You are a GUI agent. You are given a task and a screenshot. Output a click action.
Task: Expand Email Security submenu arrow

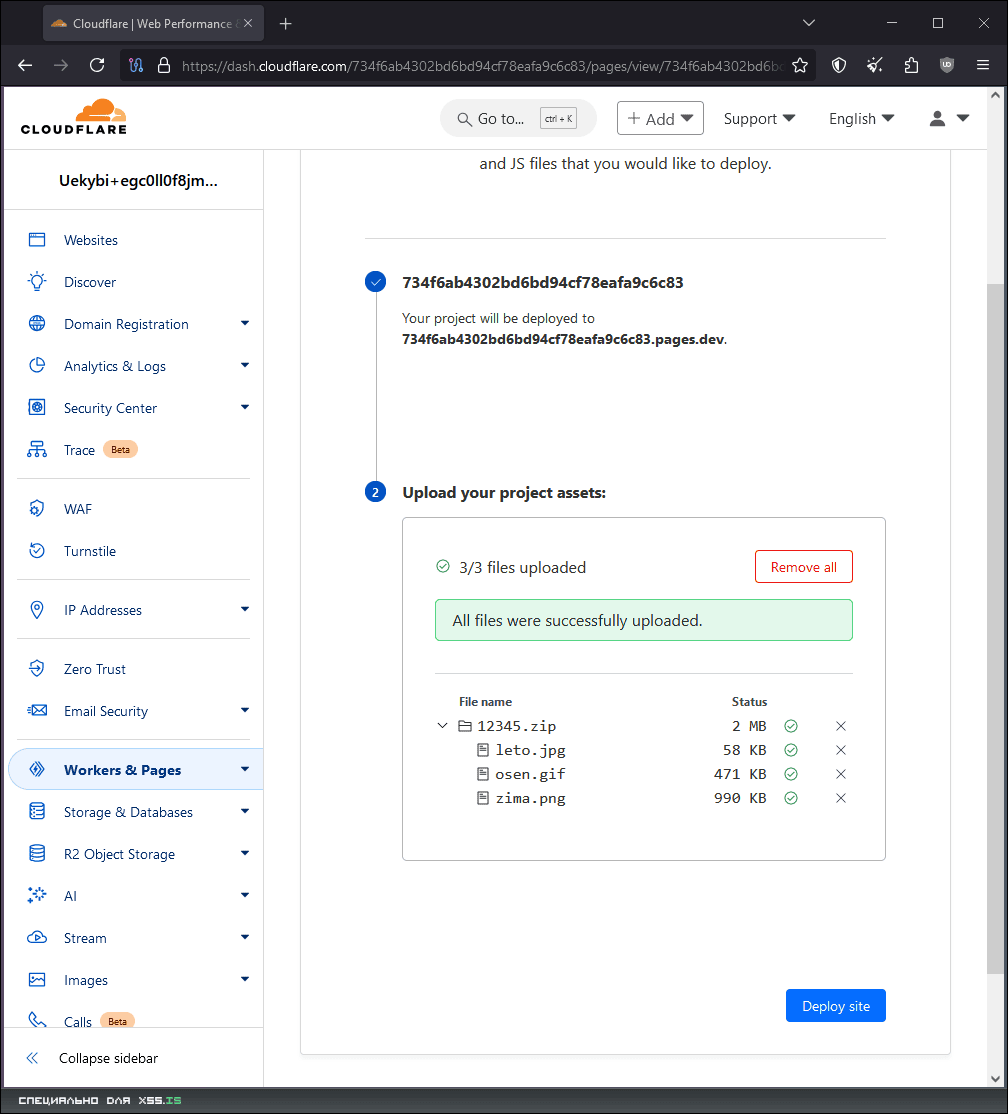point(245,710)
